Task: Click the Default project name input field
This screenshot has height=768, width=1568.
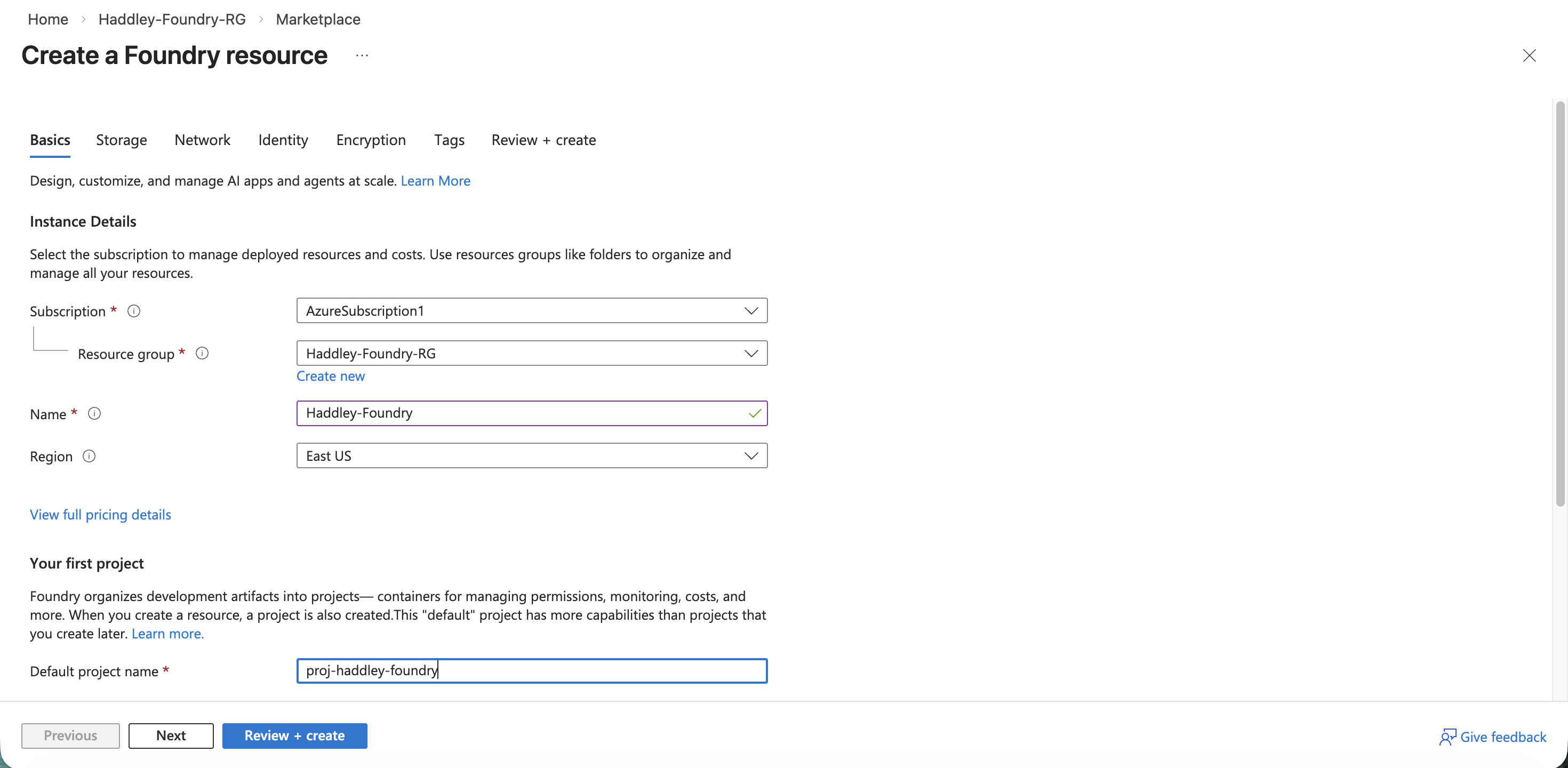Action: click(x=531, y=670)
